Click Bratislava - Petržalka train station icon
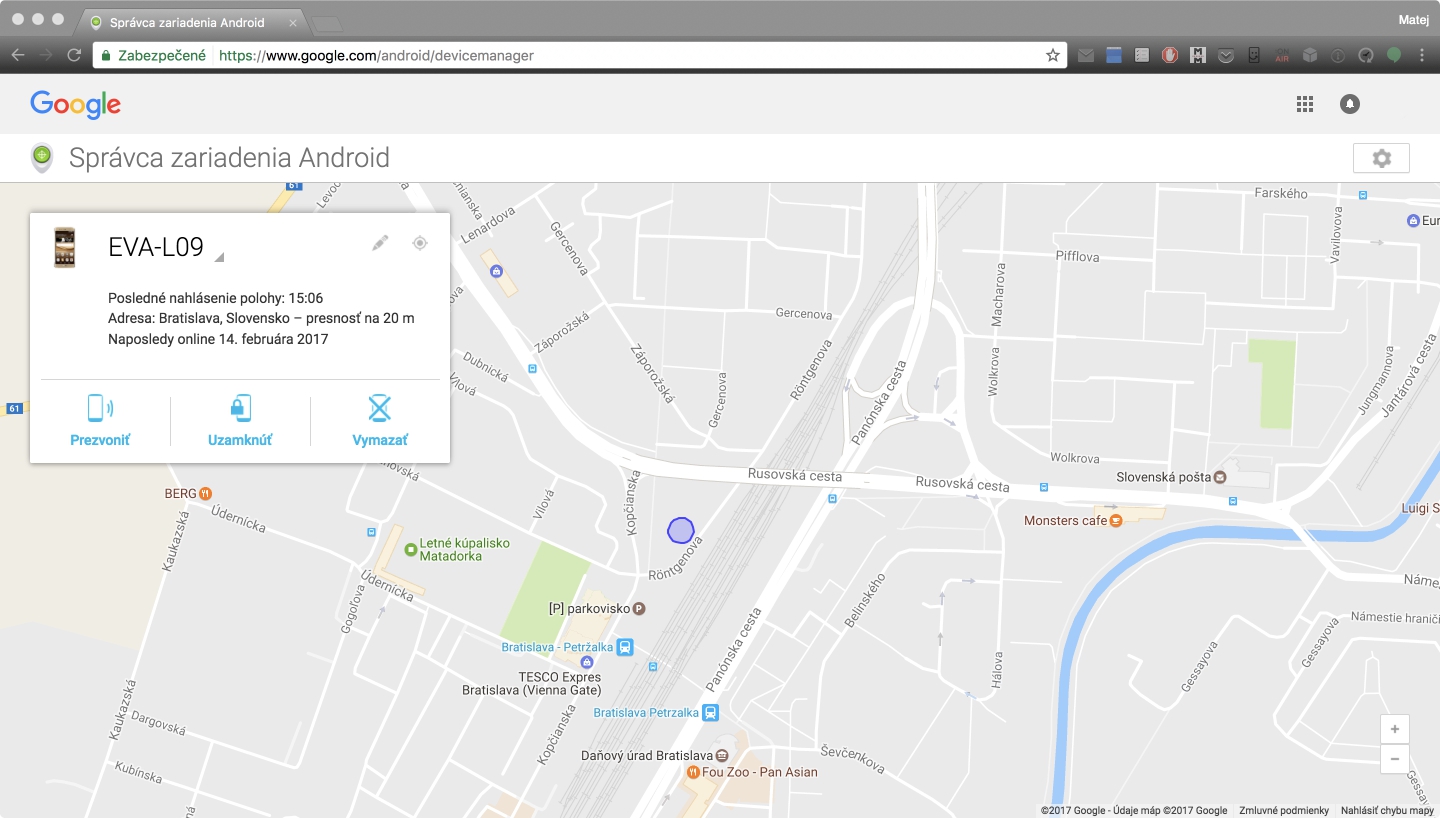Screen dimensions: 1440x818 [x=625, y=647]
